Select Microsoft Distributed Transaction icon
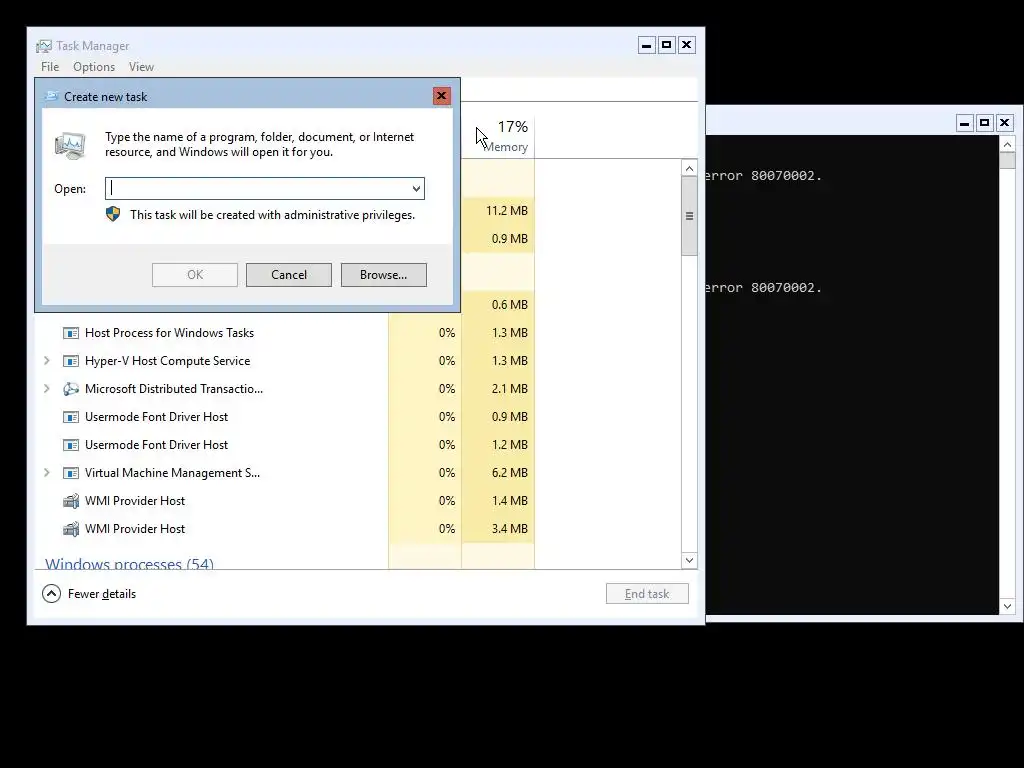Image resolution: width=1024 pixels, height=768 pixels. (x=71, y=389)
